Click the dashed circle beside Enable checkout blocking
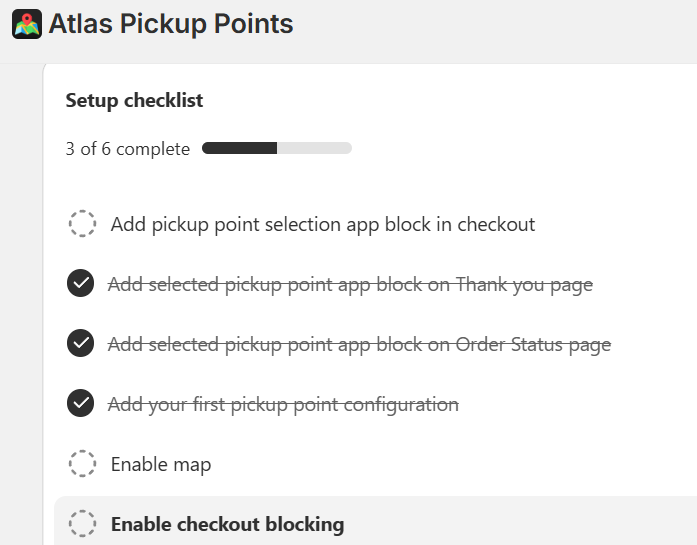Viewport: 697px width, 545px height. (82, 524)
